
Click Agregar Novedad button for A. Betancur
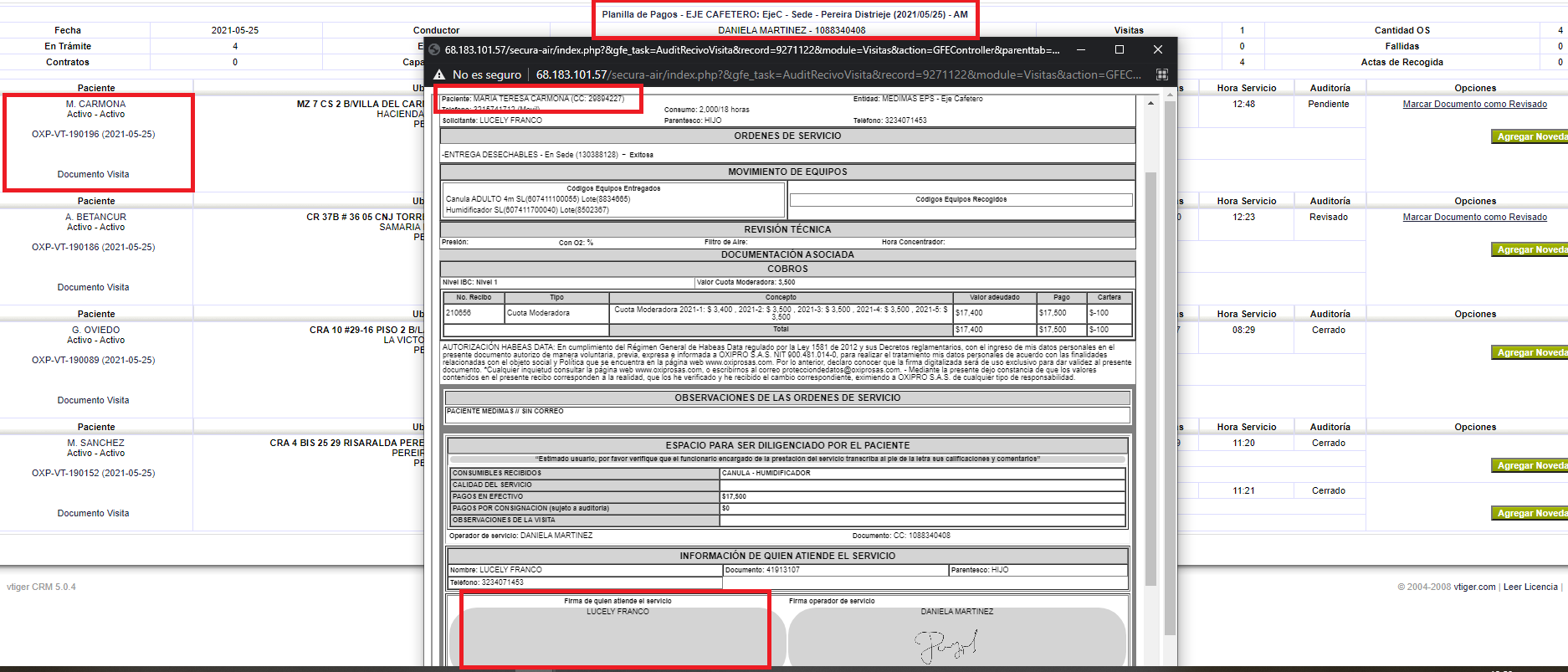pos(1530,249)
